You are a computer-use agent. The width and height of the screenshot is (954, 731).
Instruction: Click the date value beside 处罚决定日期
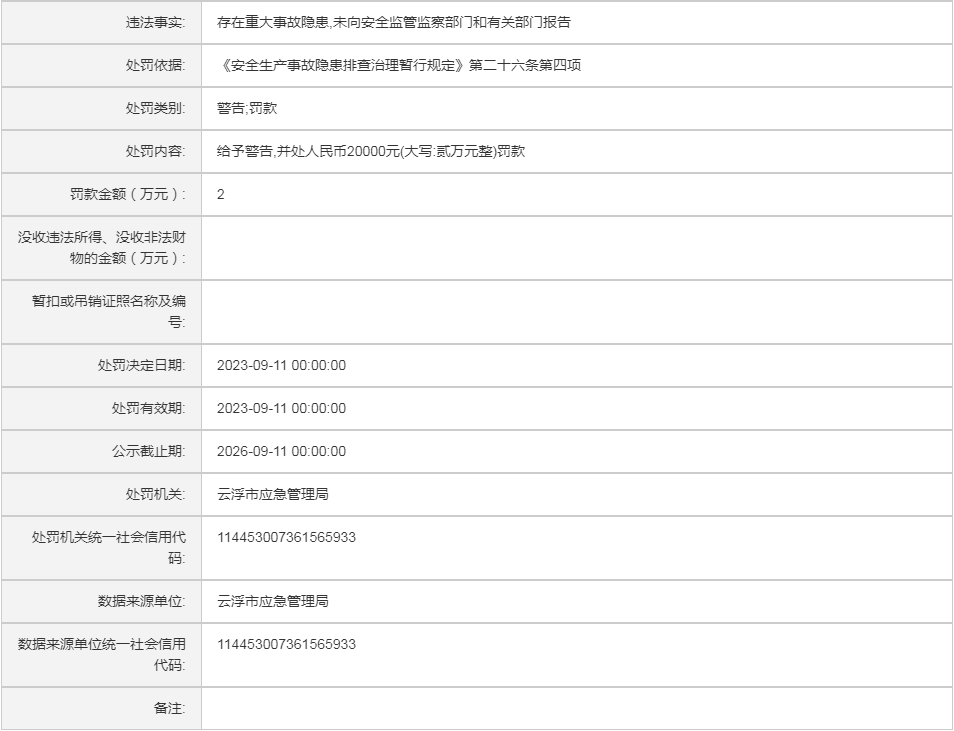281,365
